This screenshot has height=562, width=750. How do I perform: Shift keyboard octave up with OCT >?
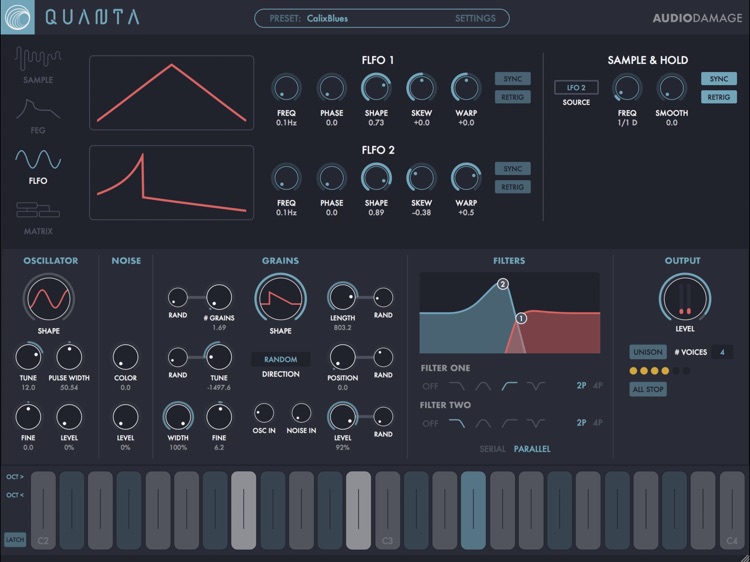click(x=15, y=477)
